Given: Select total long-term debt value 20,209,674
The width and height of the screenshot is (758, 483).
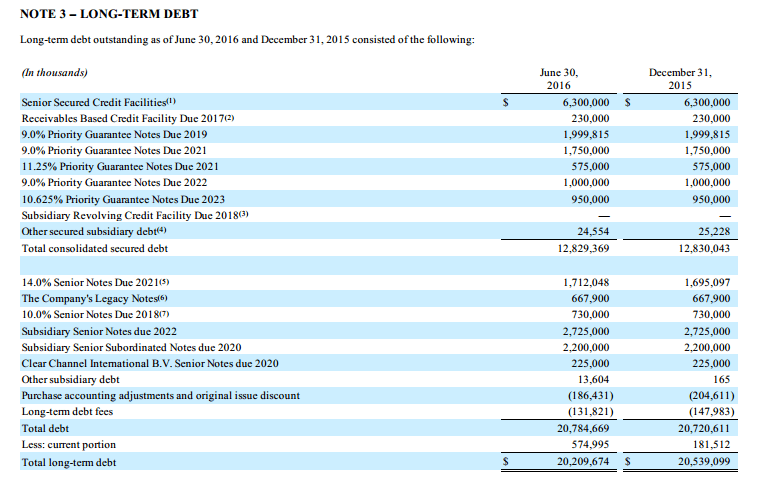Looking at the screenshot, I should (x=583, y=461).
